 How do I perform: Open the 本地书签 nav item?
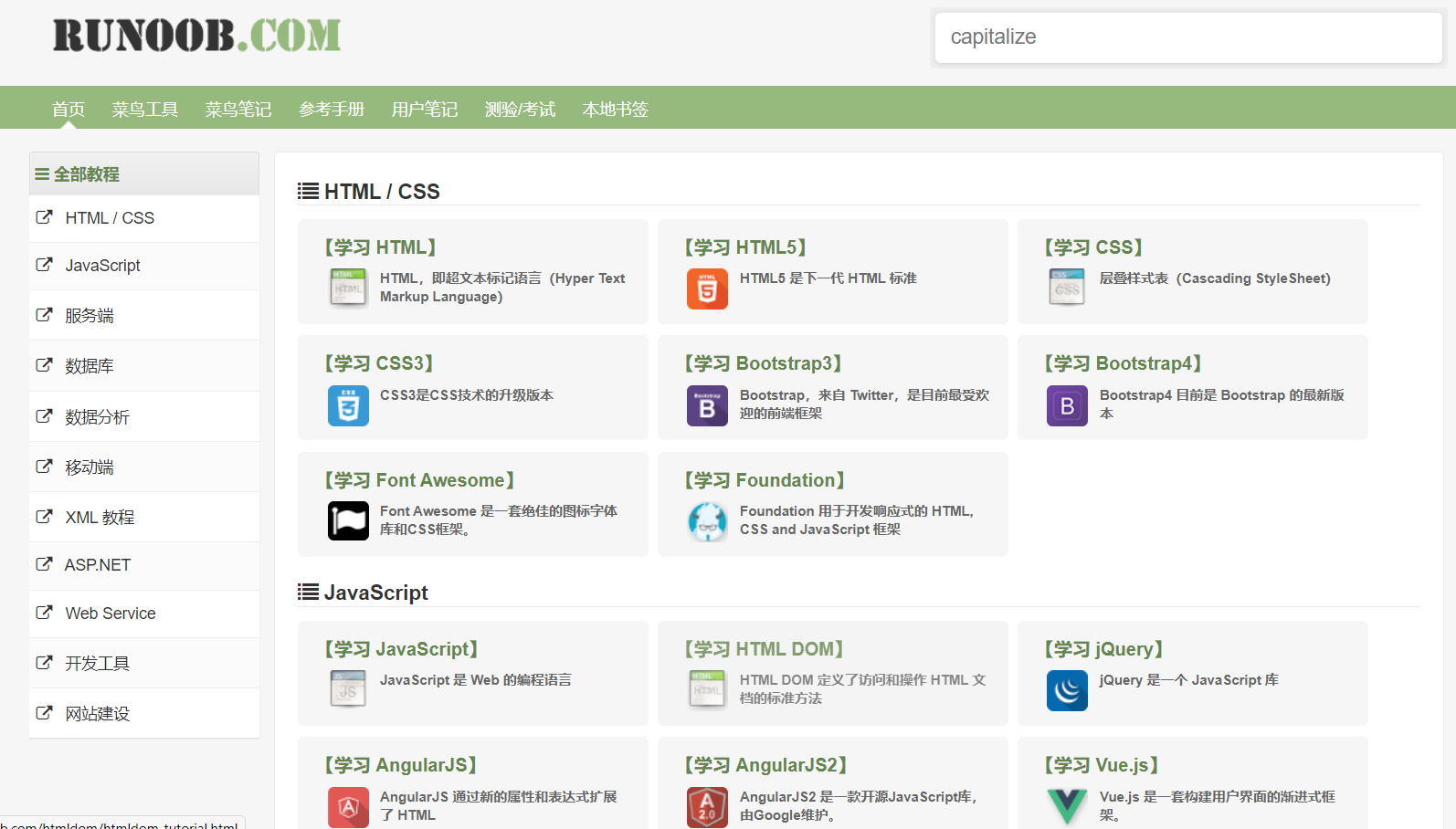click(x=616, y=110)
